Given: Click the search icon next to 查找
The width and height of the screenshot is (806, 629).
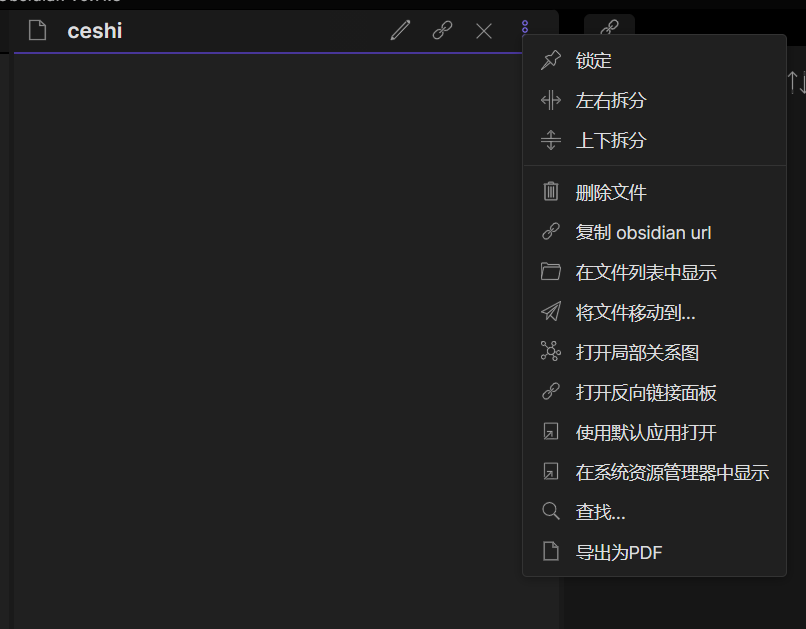Looking at the screenshot, I should (x=551, y=511).
